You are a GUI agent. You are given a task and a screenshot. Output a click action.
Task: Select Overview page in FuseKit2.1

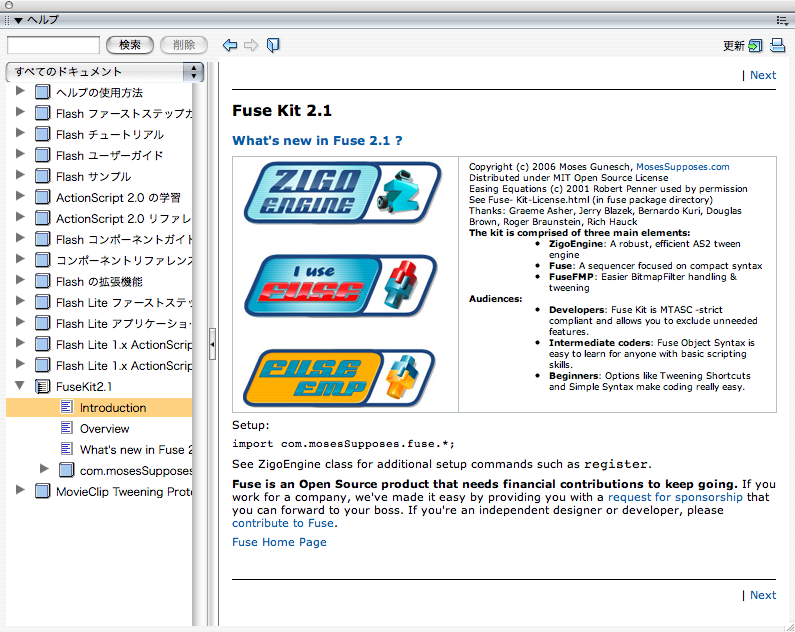104,428
